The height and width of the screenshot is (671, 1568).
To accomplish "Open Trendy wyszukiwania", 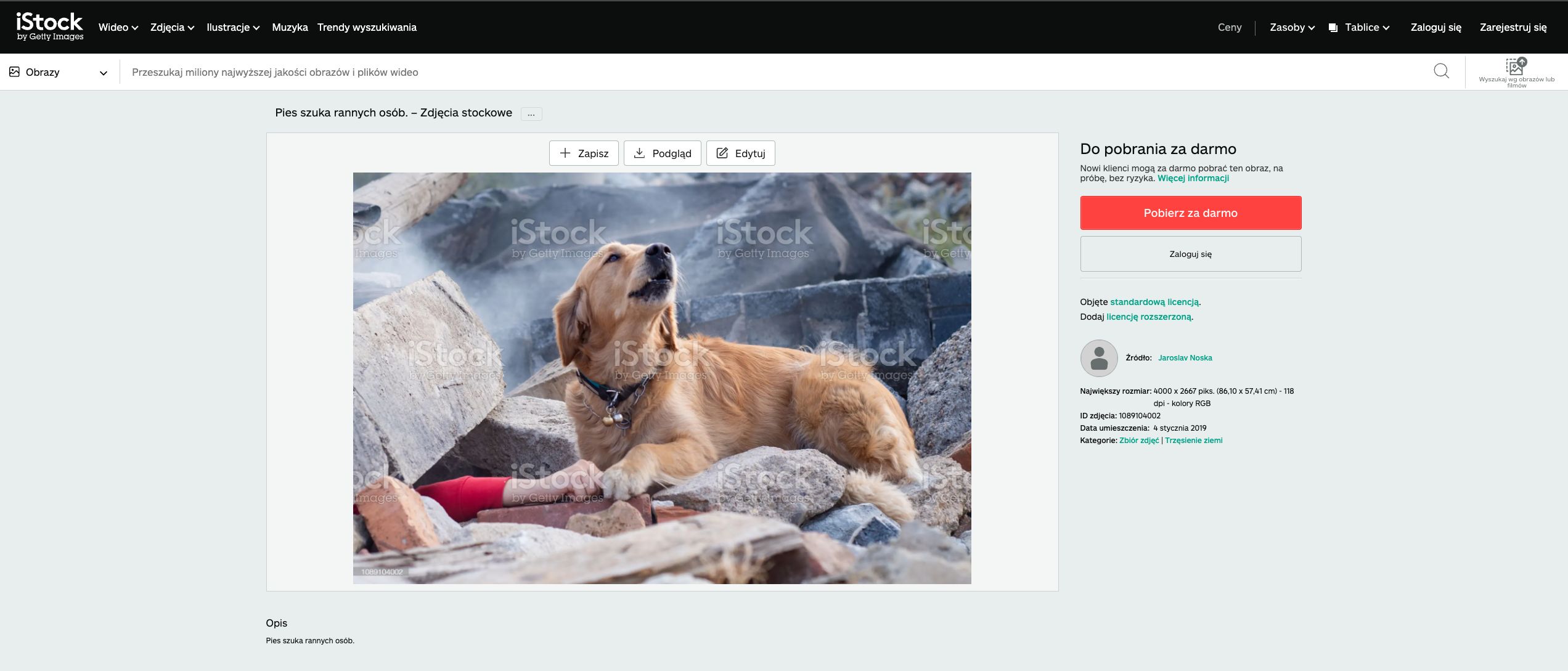I will tap(367, 28).
